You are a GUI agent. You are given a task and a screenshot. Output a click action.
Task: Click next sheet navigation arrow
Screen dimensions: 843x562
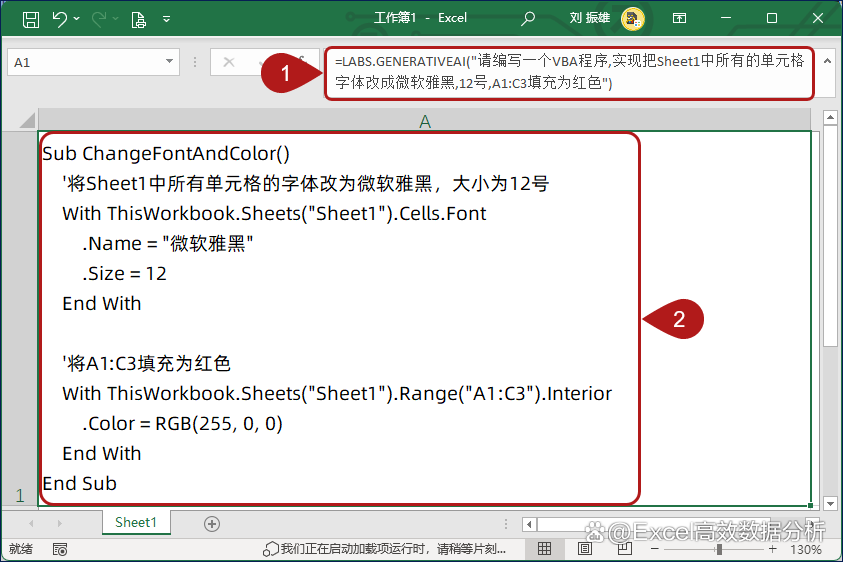[60, 523]
